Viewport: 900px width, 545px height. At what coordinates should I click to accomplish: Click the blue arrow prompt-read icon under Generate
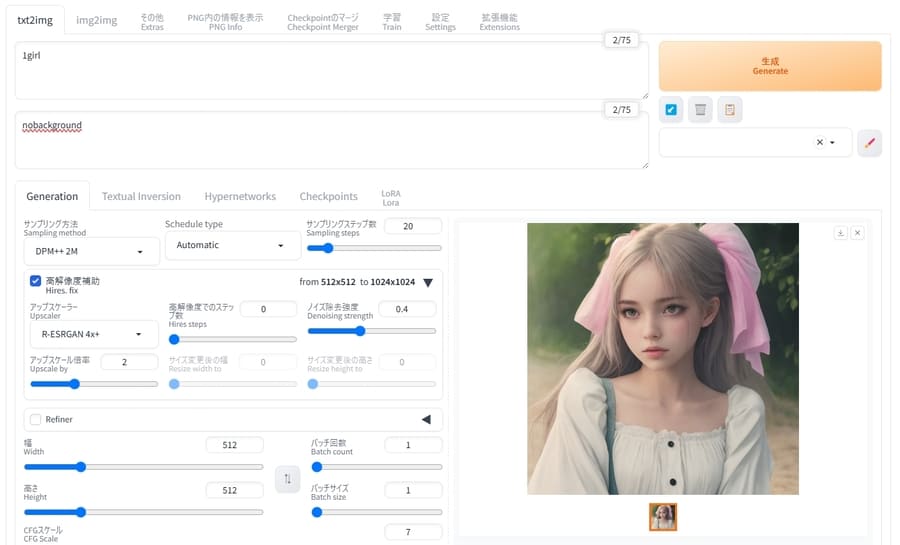[670, 110]
